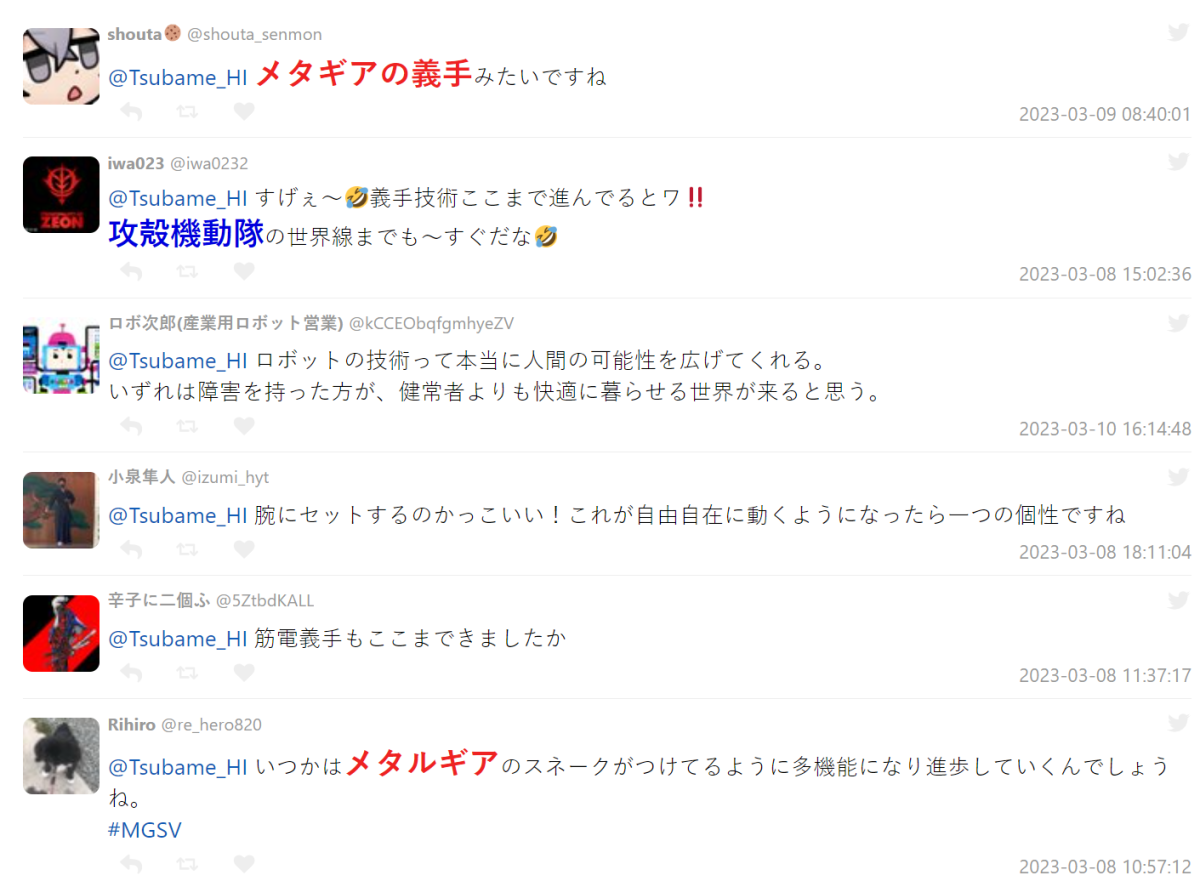Like Rihiro's tweet
Image resolution: width=1200 pixels, height=881 pixels.
click(244, 863)
